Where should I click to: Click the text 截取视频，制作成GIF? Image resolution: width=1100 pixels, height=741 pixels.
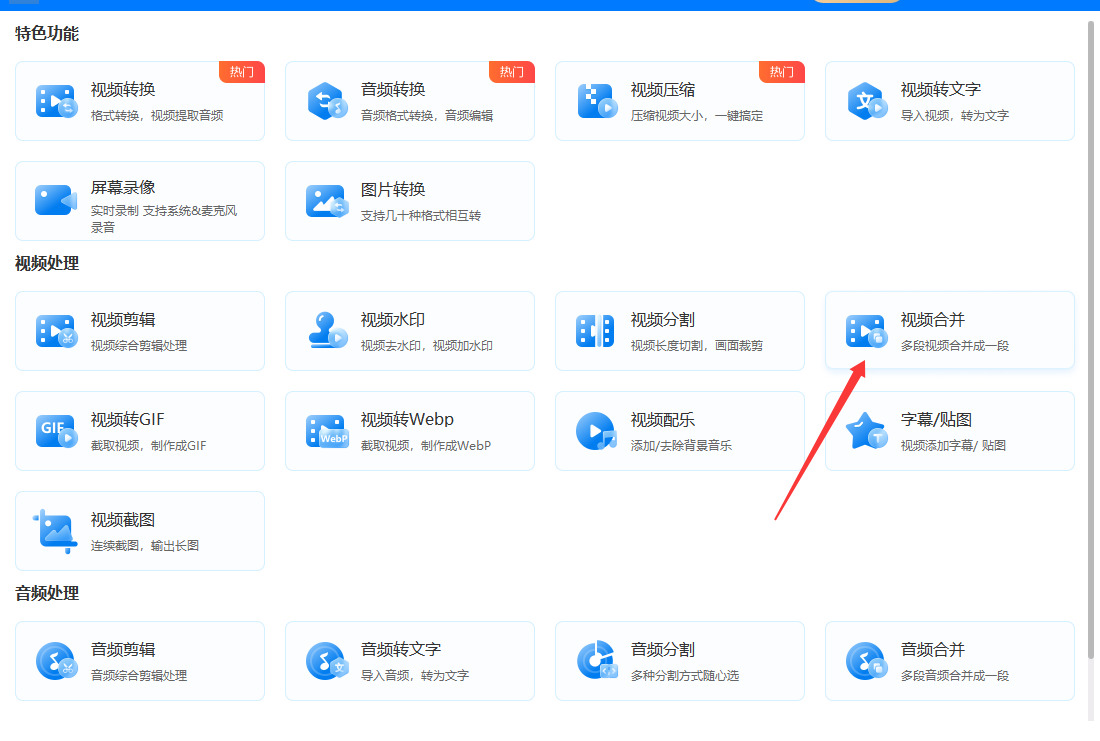[x=149, y=446]
